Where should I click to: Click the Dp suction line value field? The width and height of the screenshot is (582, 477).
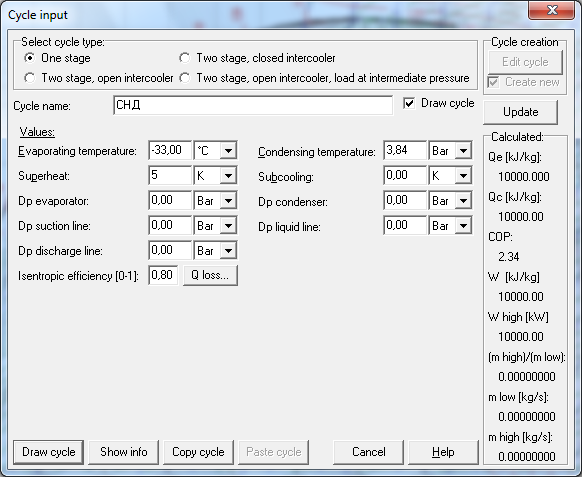170,225
